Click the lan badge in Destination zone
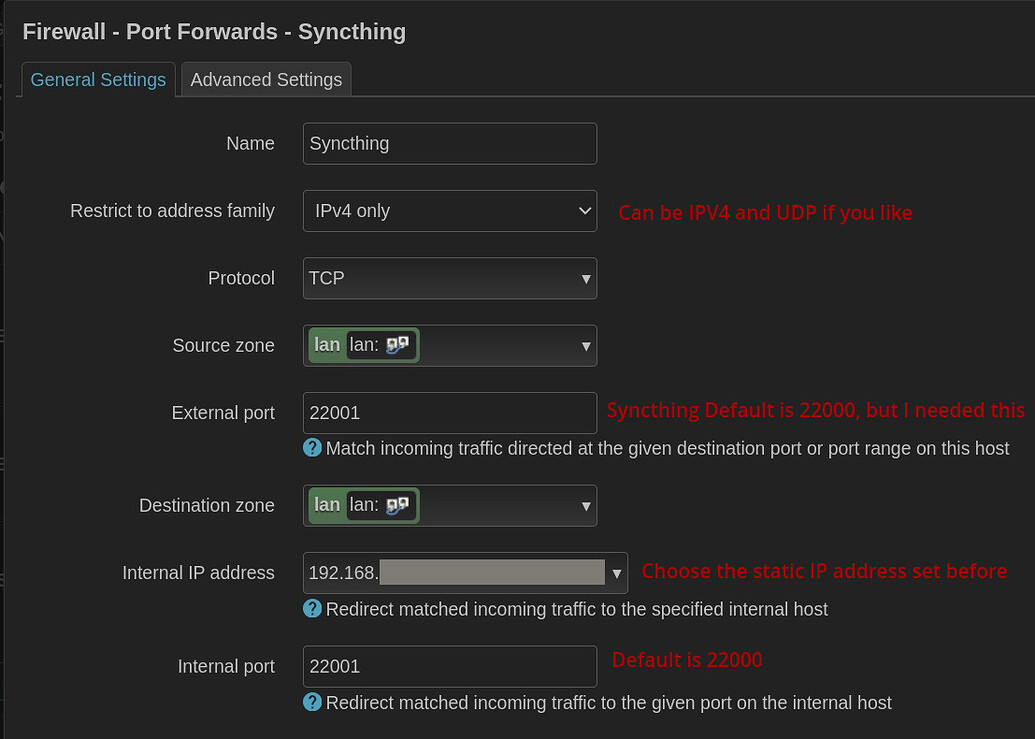 pos(327,504)
